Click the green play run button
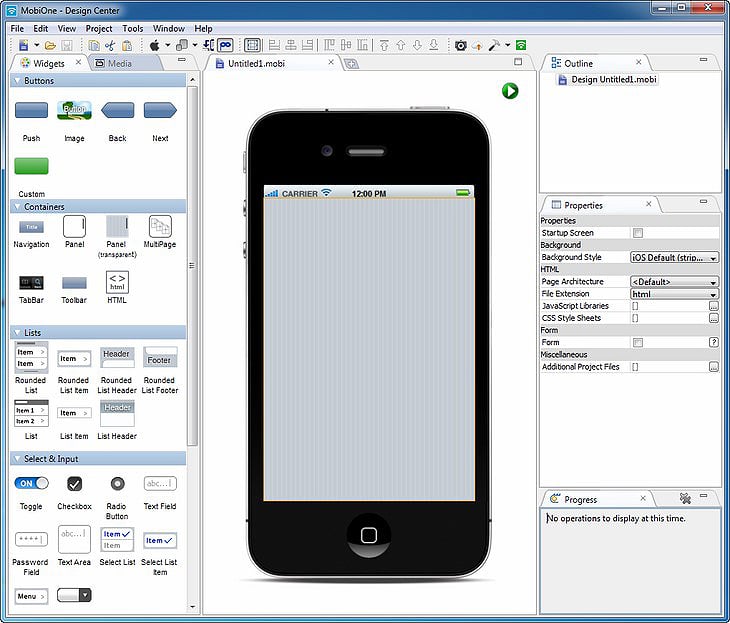This screenshot has height=623, width=730. pyautogui.click(x=510, y=91)
